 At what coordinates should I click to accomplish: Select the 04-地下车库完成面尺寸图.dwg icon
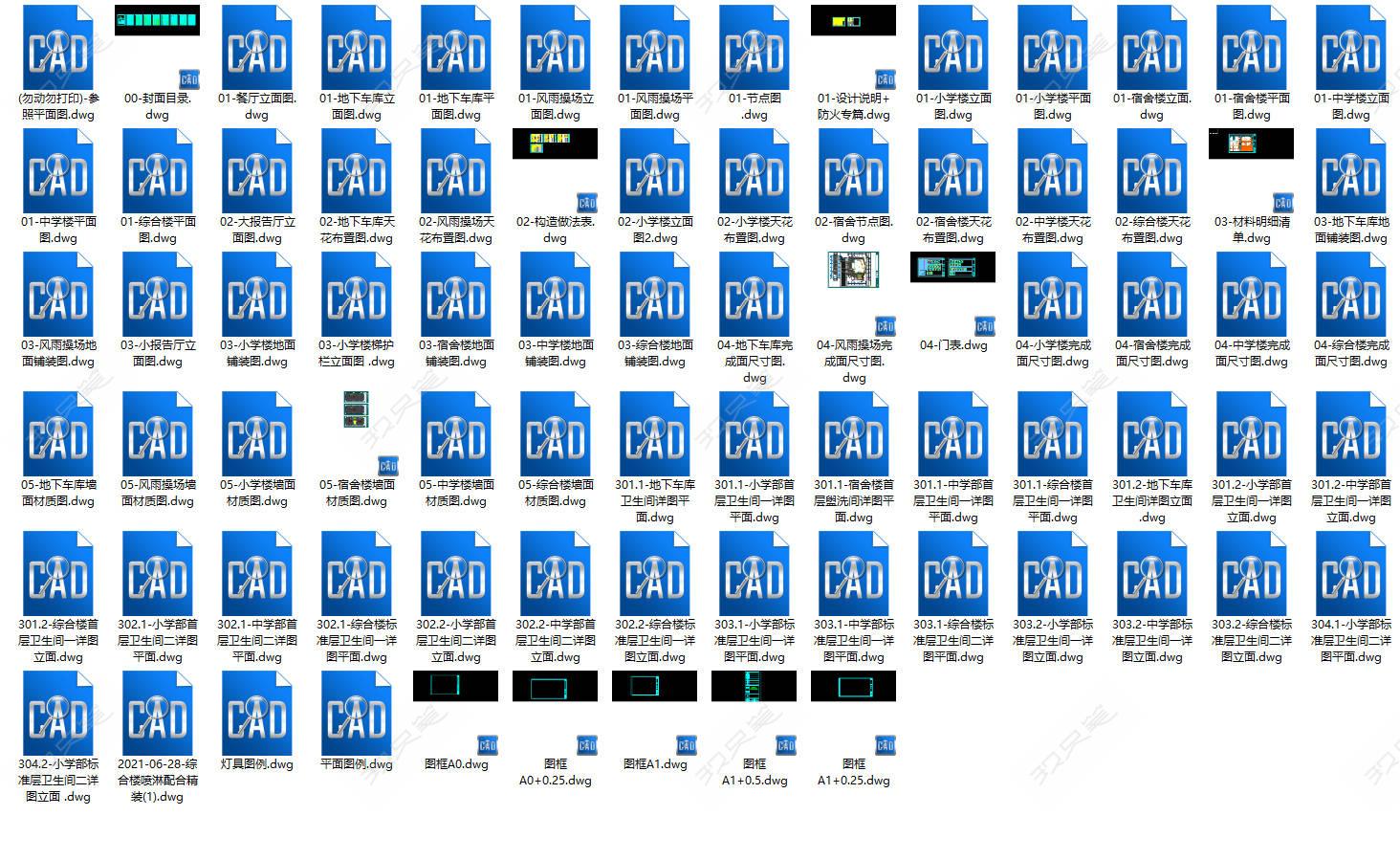point(754,294)
